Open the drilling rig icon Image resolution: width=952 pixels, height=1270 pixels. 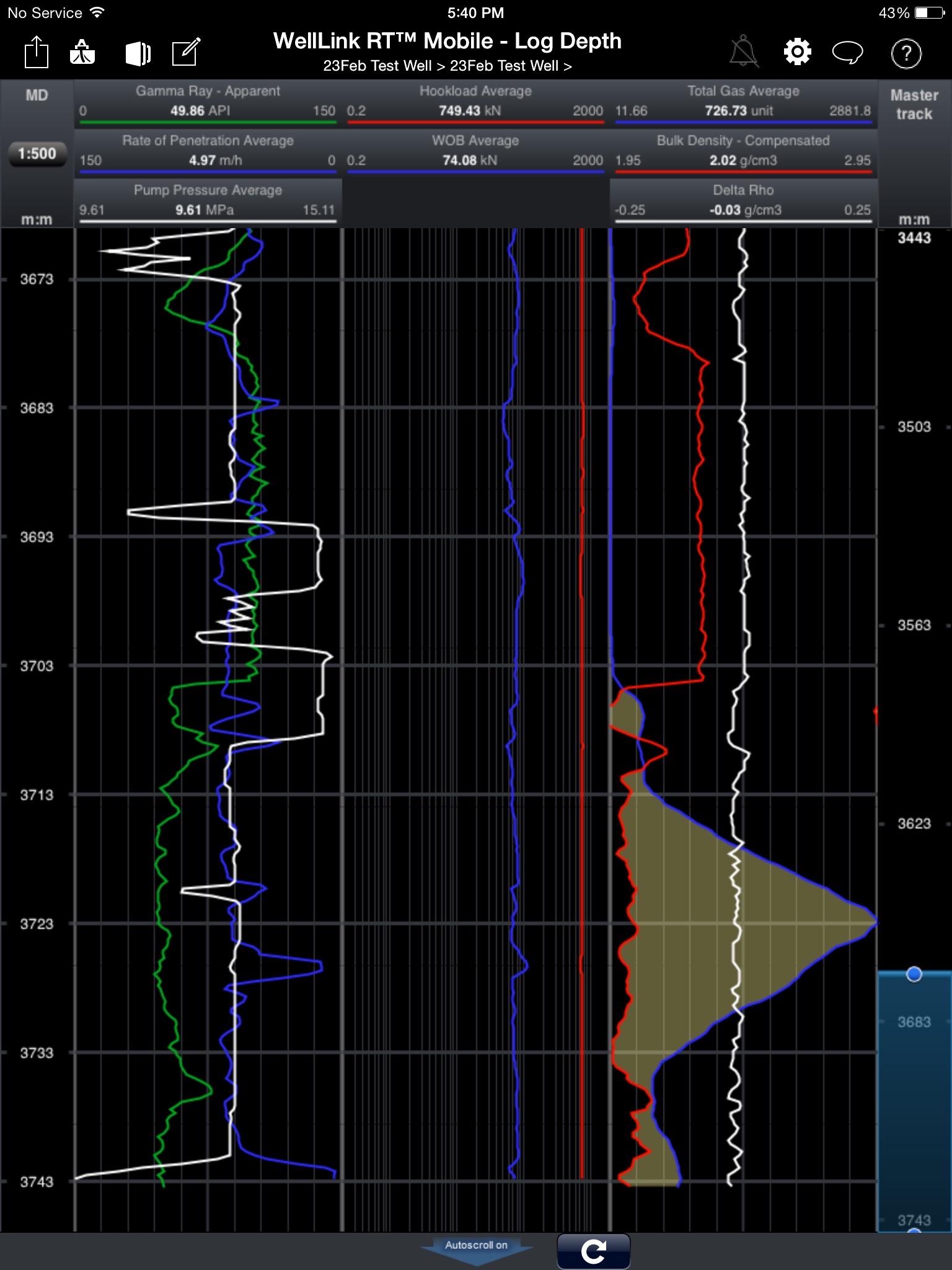click(x=82, y=52)
